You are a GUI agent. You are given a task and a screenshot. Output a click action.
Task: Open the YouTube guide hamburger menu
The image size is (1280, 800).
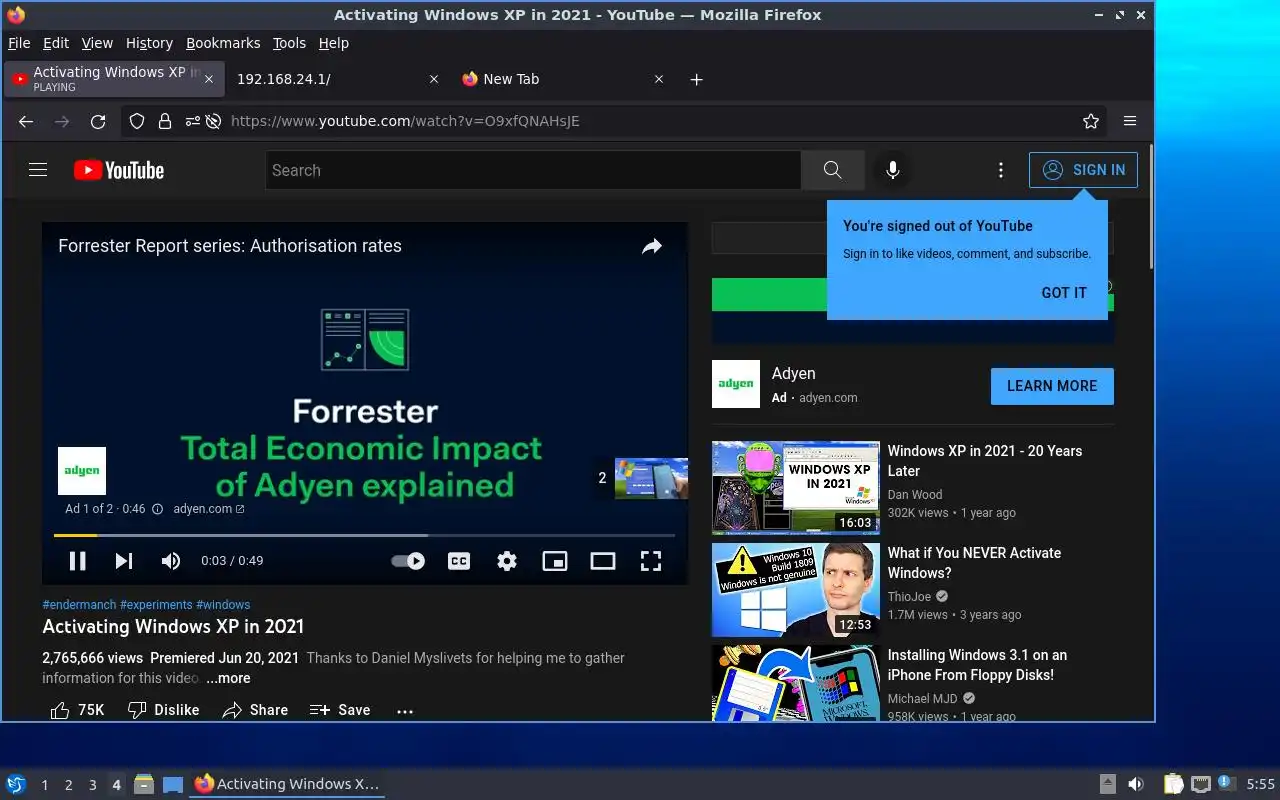click(x=38, y=170)
